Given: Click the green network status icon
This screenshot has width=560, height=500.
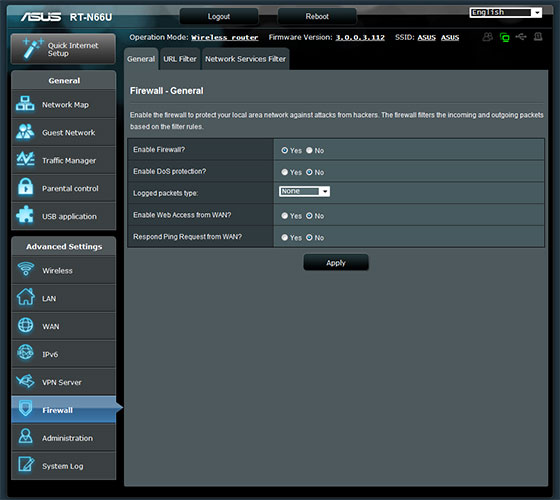Looking at the screenshot, I should [505, 37].
